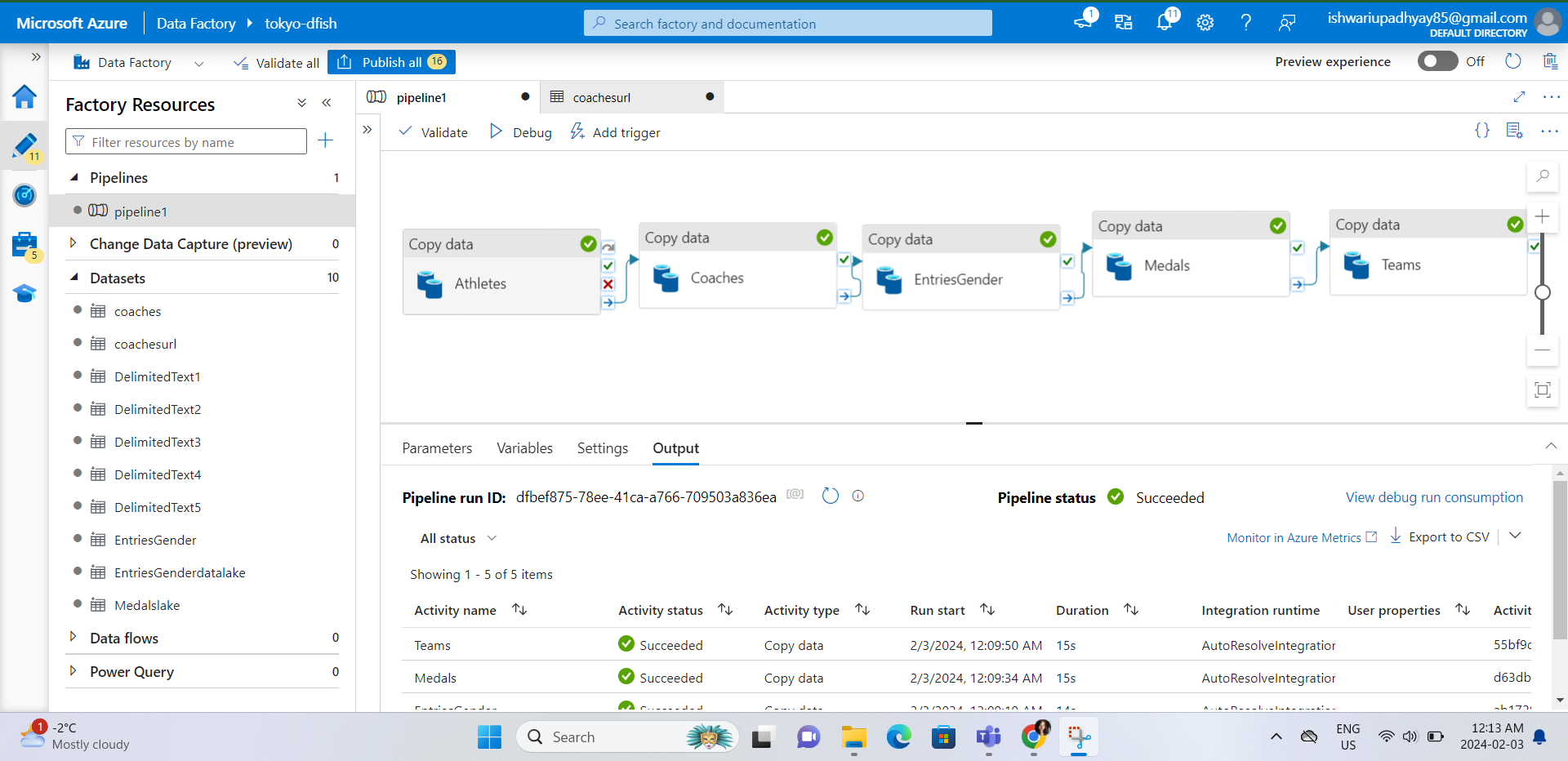The height and width of the screenshot is (761, 1568).
Task: Open the Azure settings gear icon
Action: tap(1205, 23)
